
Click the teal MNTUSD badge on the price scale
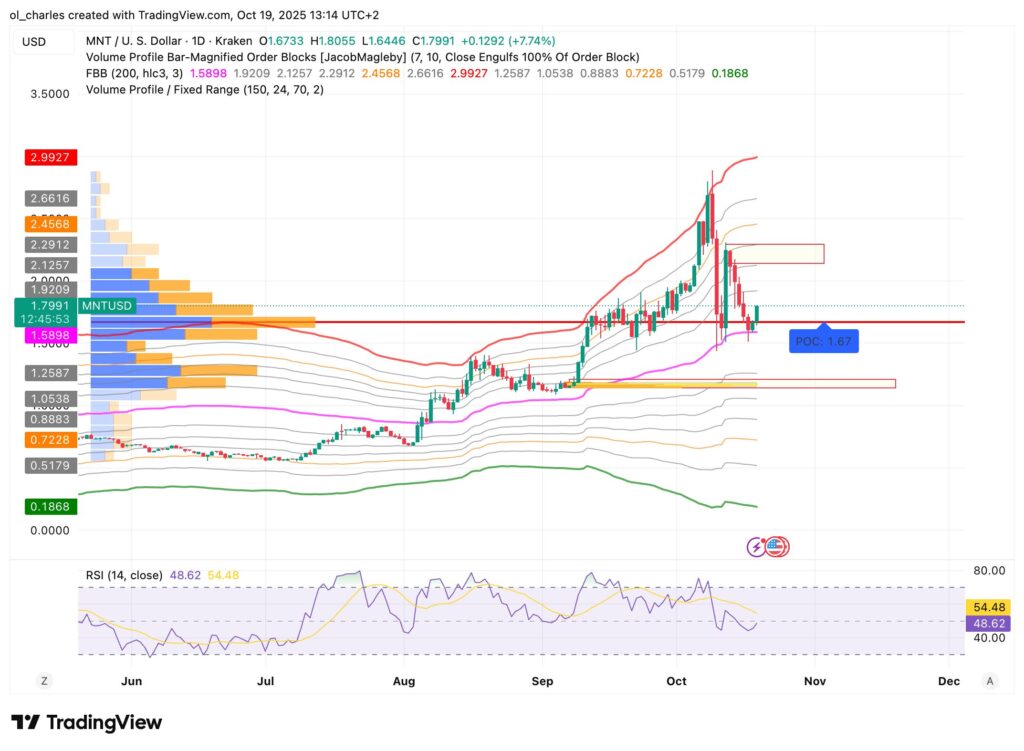point(107,305)
